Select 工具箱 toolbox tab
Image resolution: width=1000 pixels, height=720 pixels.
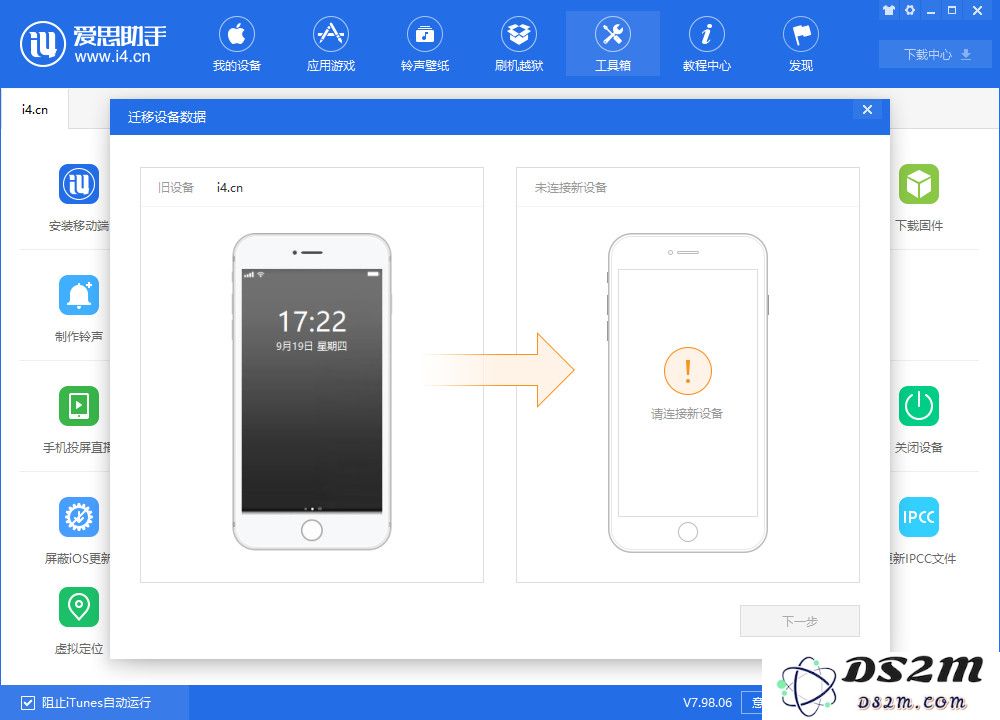(x=613, y=44)
